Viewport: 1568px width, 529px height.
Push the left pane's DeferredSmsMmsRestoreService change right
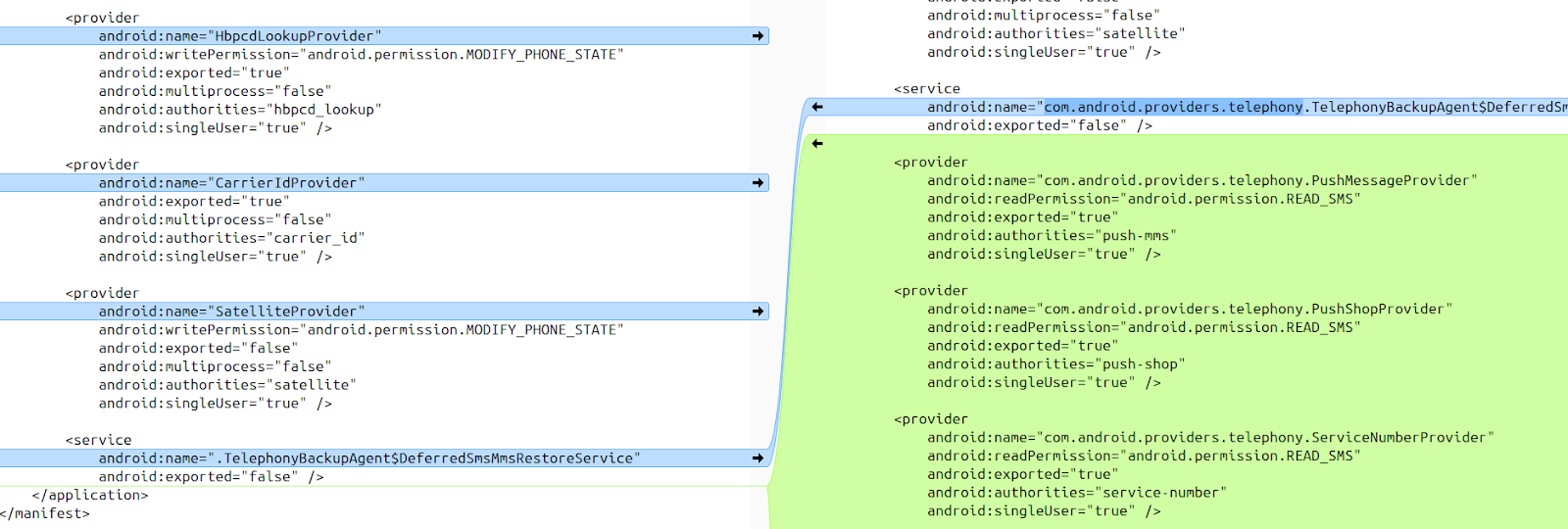point(758,458)
